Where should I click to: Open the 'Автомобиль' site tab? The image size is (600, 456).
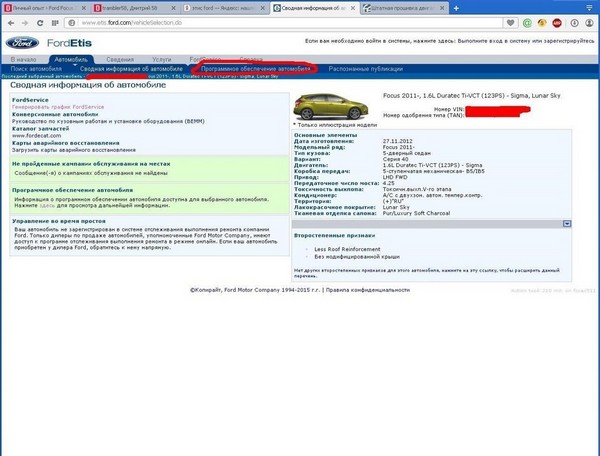[71, 60]
